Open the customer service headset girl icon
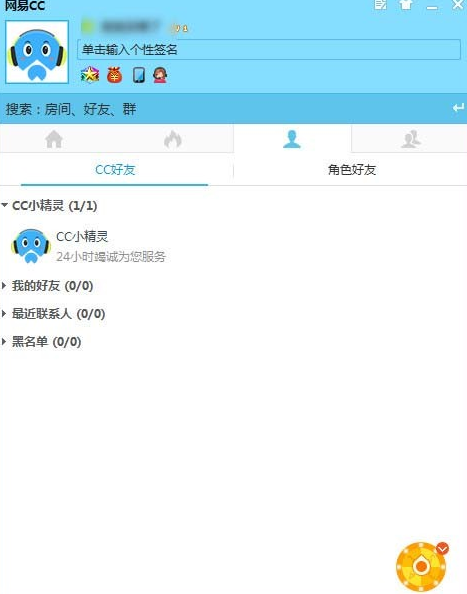Viewport: 467px width, 594px height. 160,75
